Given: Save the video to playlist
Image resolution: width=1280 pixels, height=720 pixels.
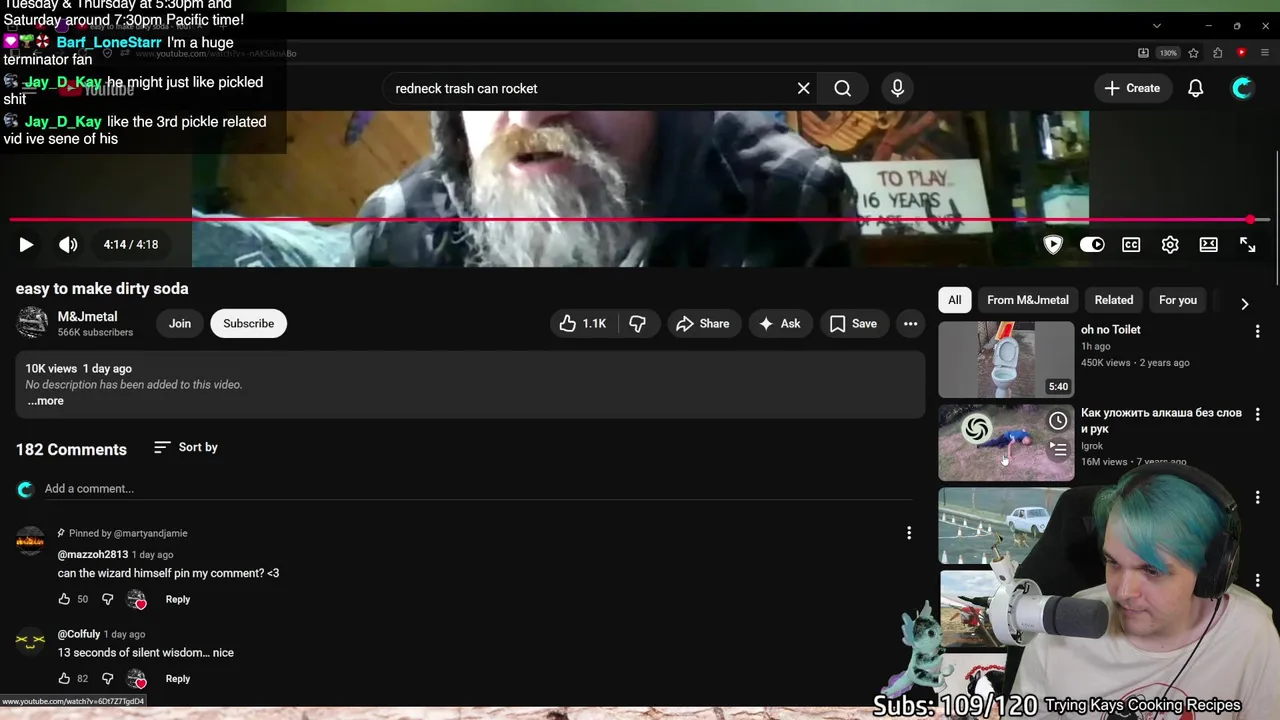Looking at the screenshot, I should click(x=853, y=323).
